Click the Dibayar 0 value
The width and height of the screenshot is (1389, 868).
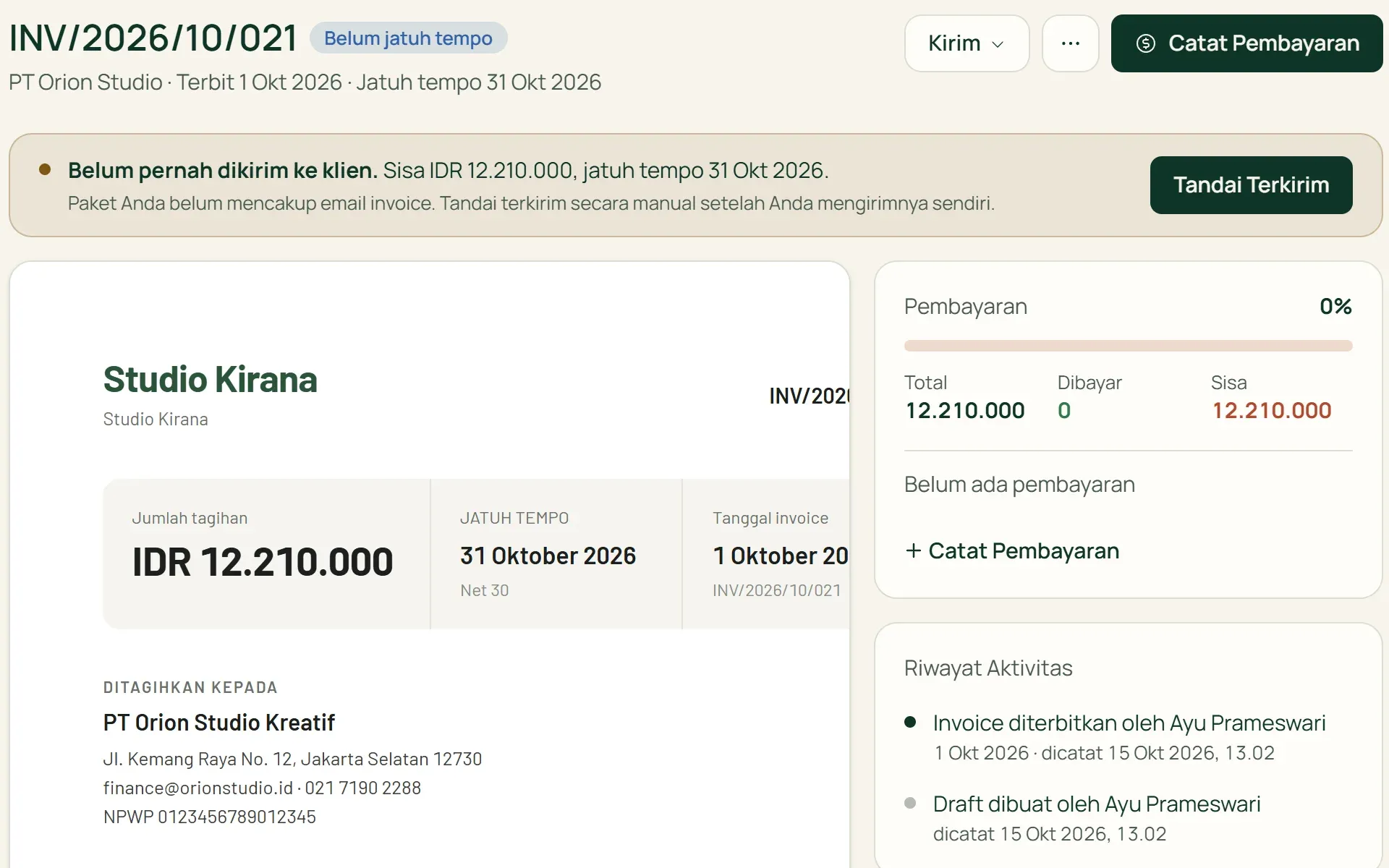pyautogui.click(x=1063, y=411)
